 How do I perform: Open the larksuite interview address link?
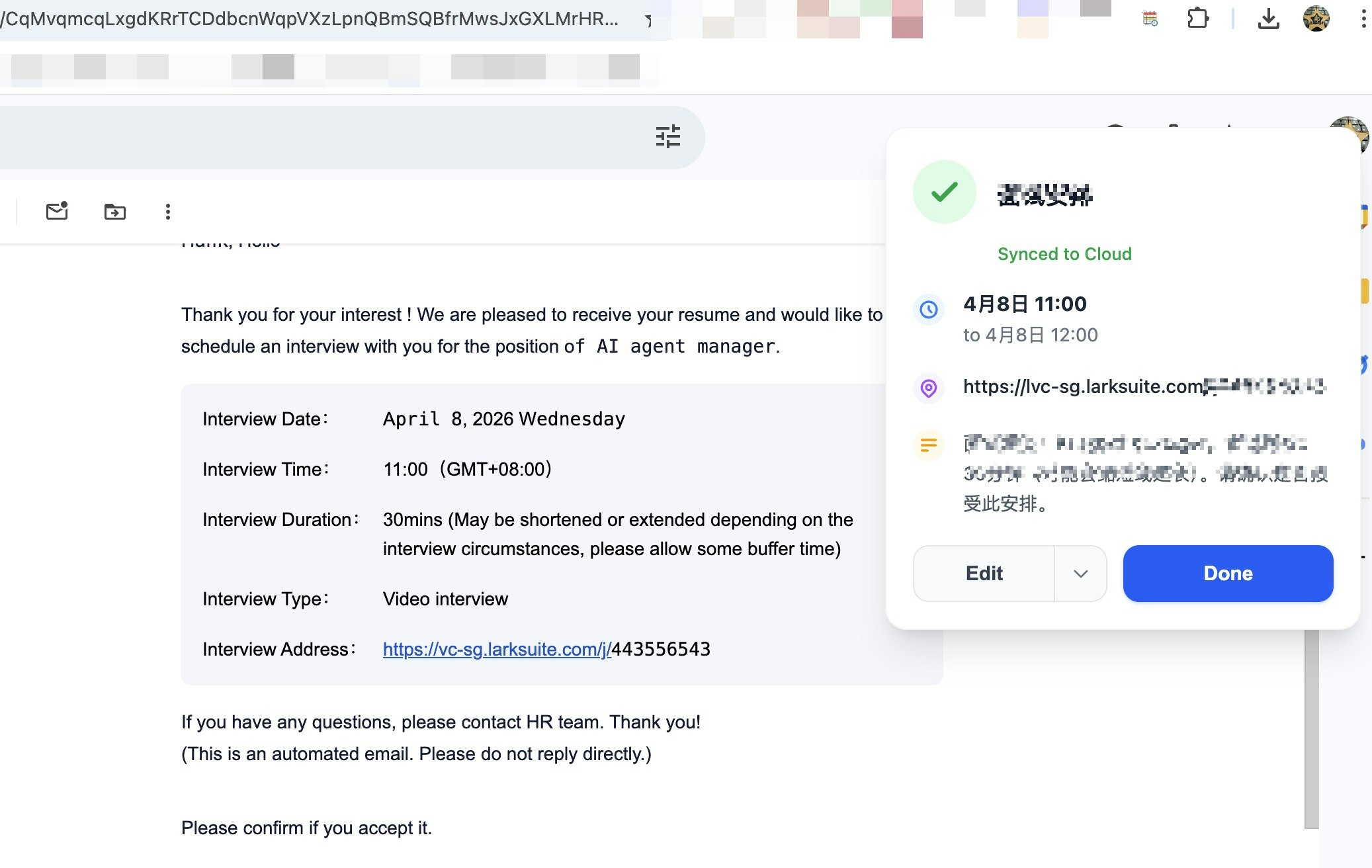click(x=497, y=649)
